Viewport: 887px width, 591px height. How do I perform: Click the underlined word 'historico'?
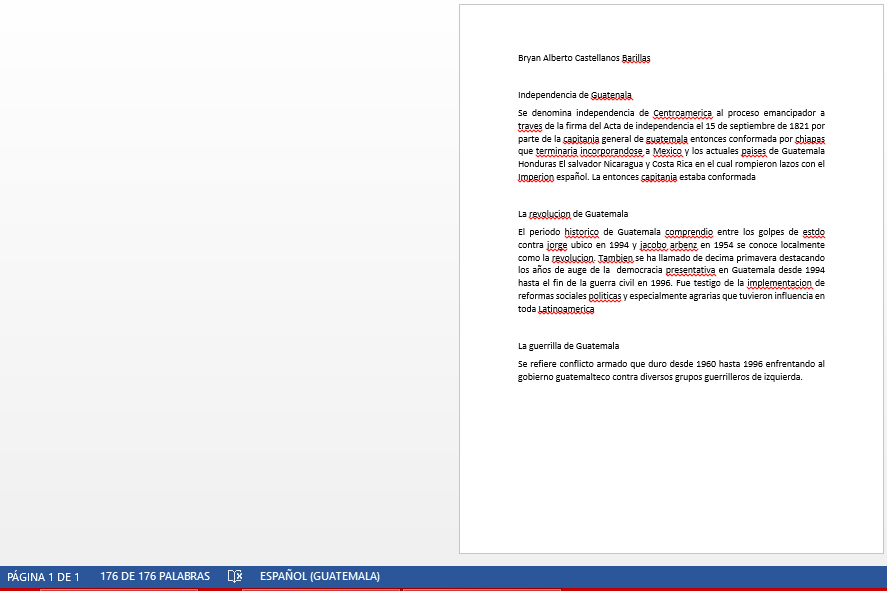[x=581, y=232]
